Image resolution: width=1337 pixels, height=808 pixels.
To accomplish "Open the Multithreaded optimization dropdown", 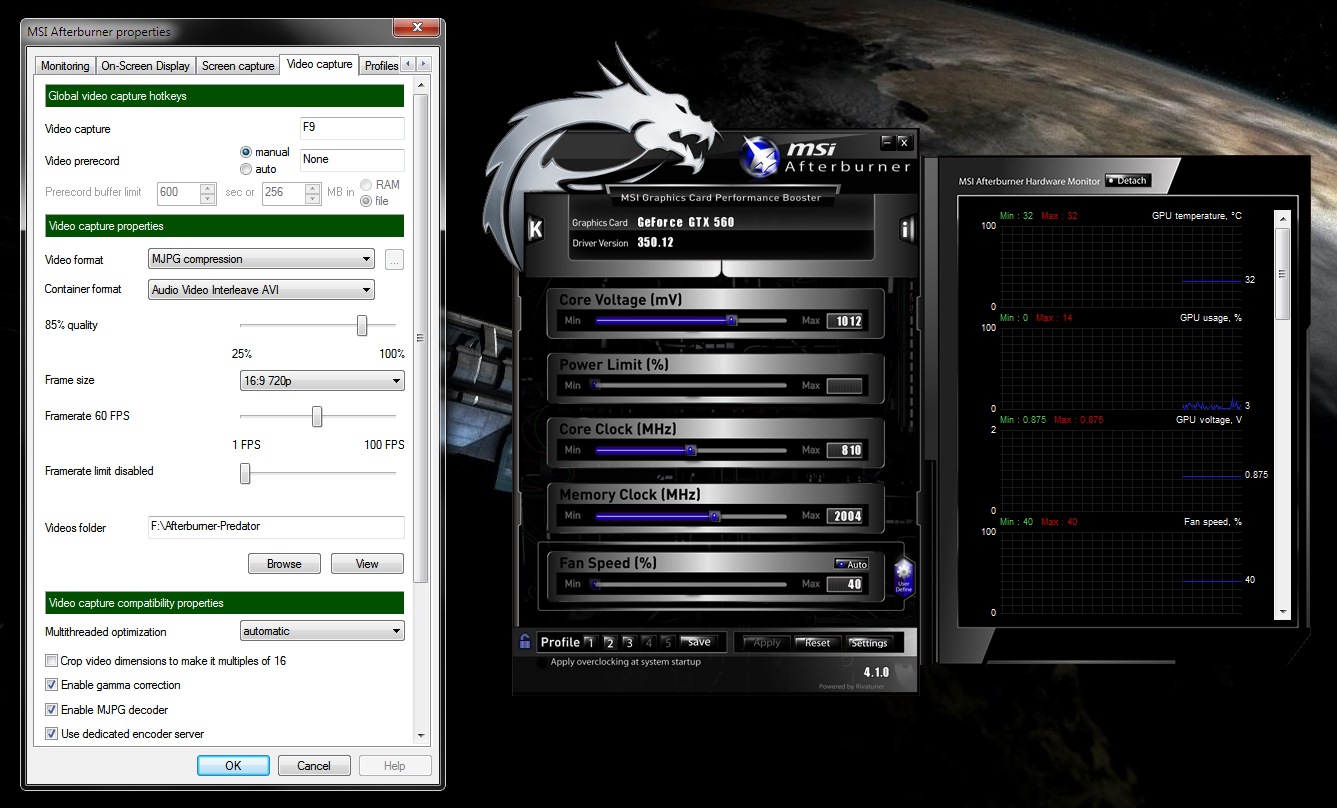I will [x=323, y=631].
